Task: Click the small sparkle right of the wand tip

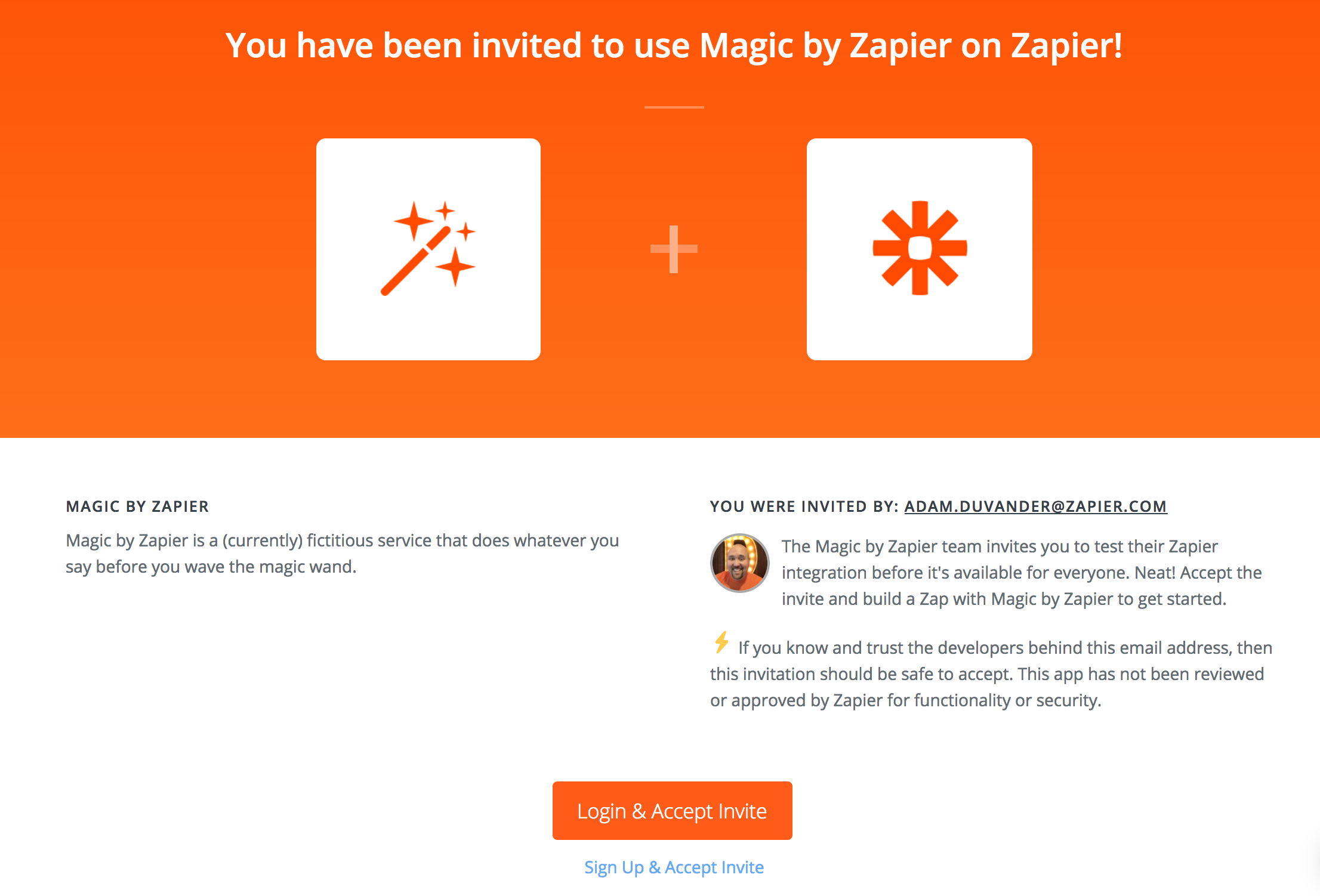Action: pos(465,231)
